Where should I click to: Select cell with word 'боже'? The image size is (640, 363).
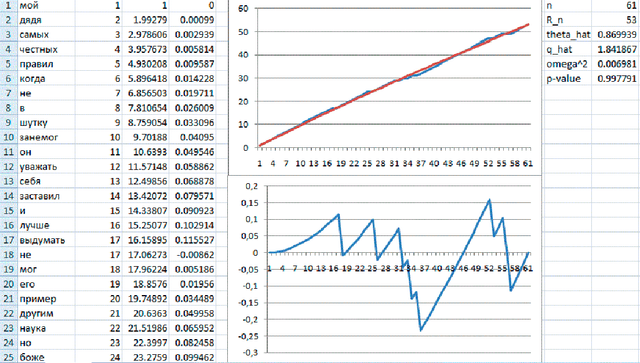point(46,358)
